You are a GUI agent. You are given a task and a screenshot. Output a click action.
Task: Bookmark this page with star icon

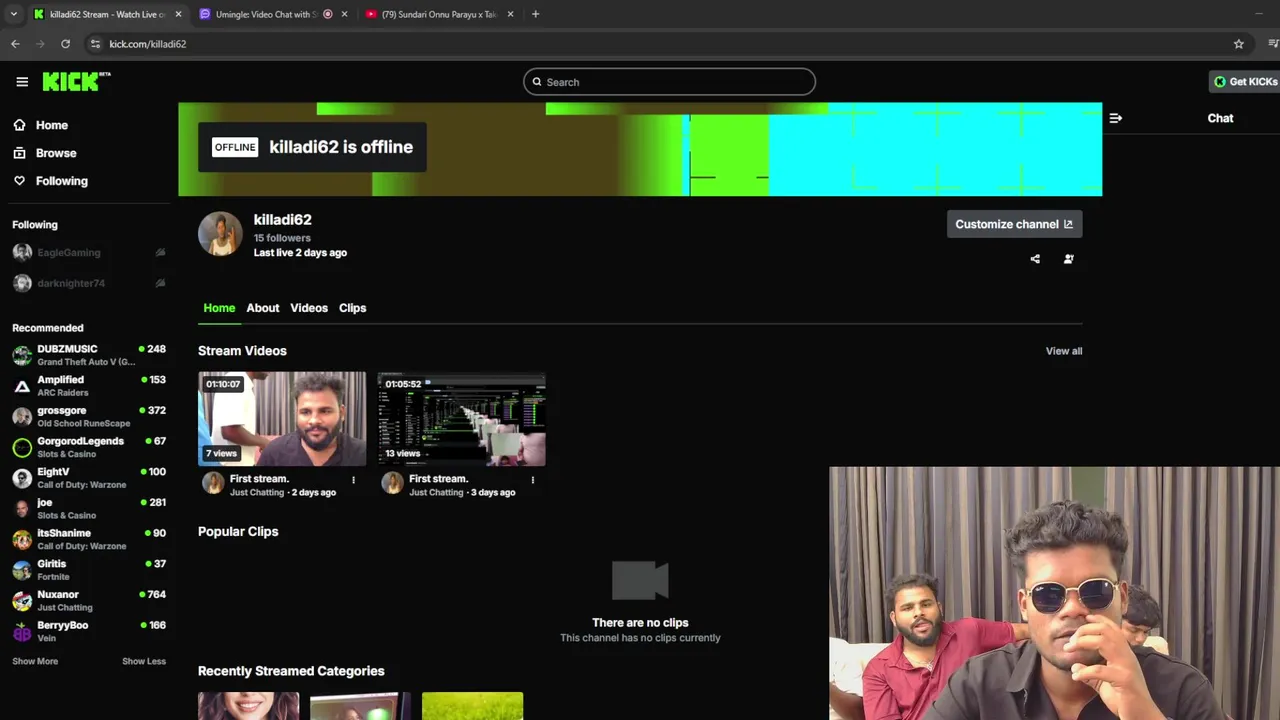click(x=1239, y=44)
